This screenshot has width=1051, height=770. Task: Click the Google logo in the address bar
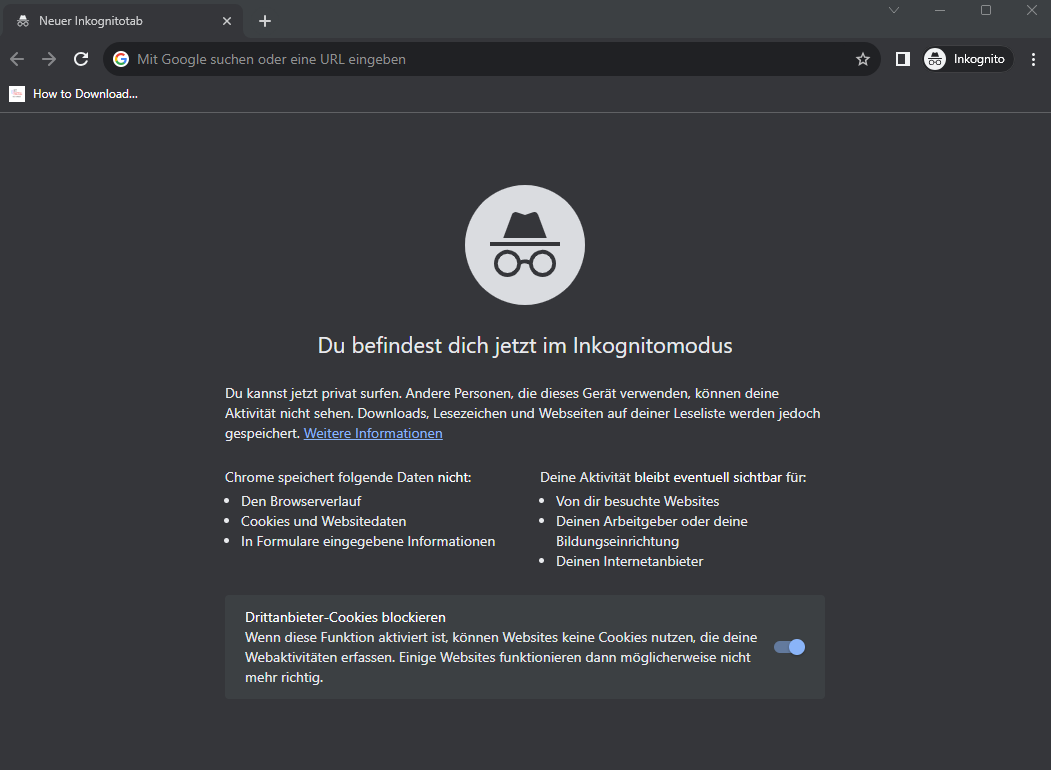click(x=121, y=59)
